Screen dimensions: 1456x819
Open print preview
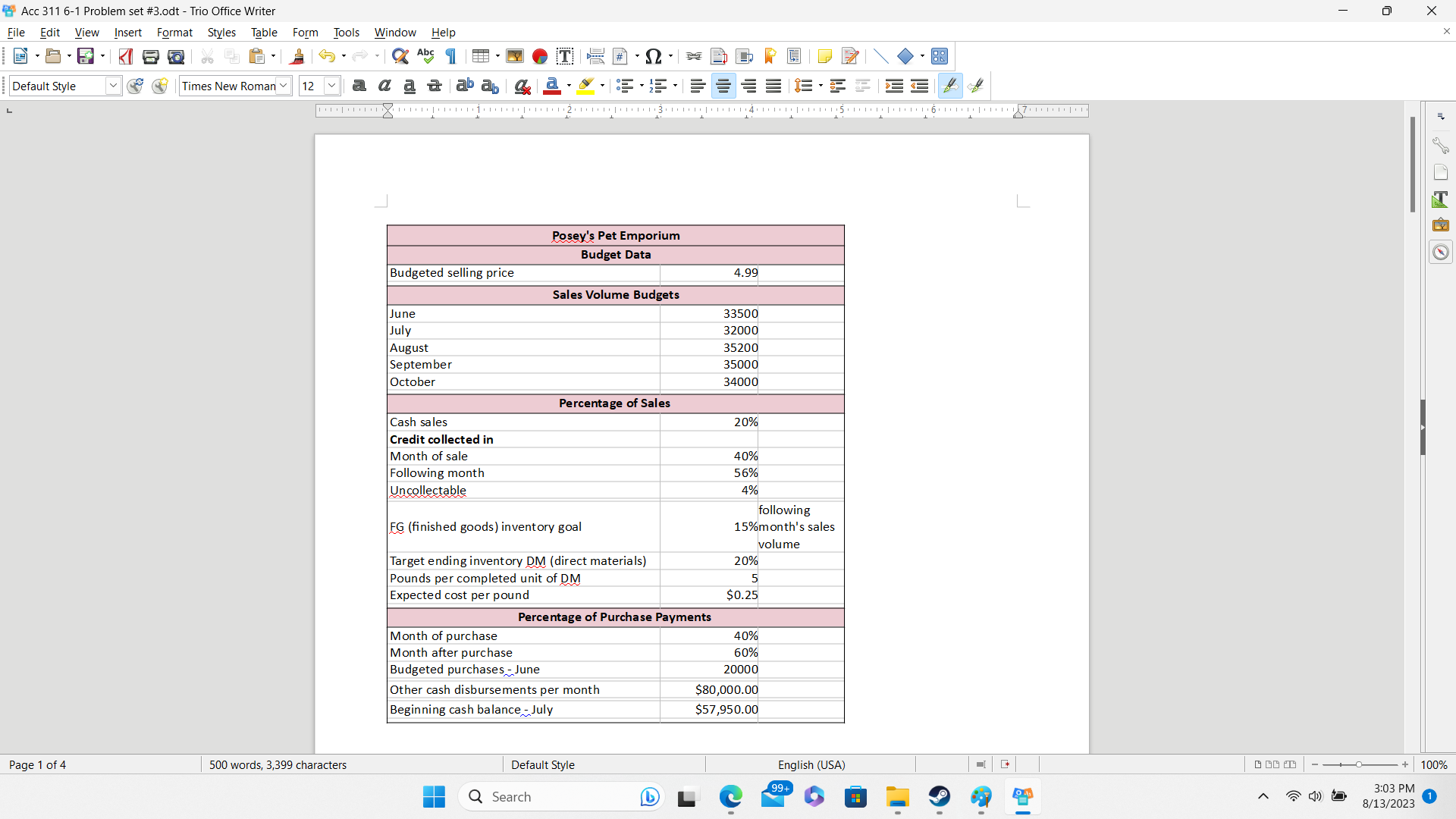pos(176,56)
